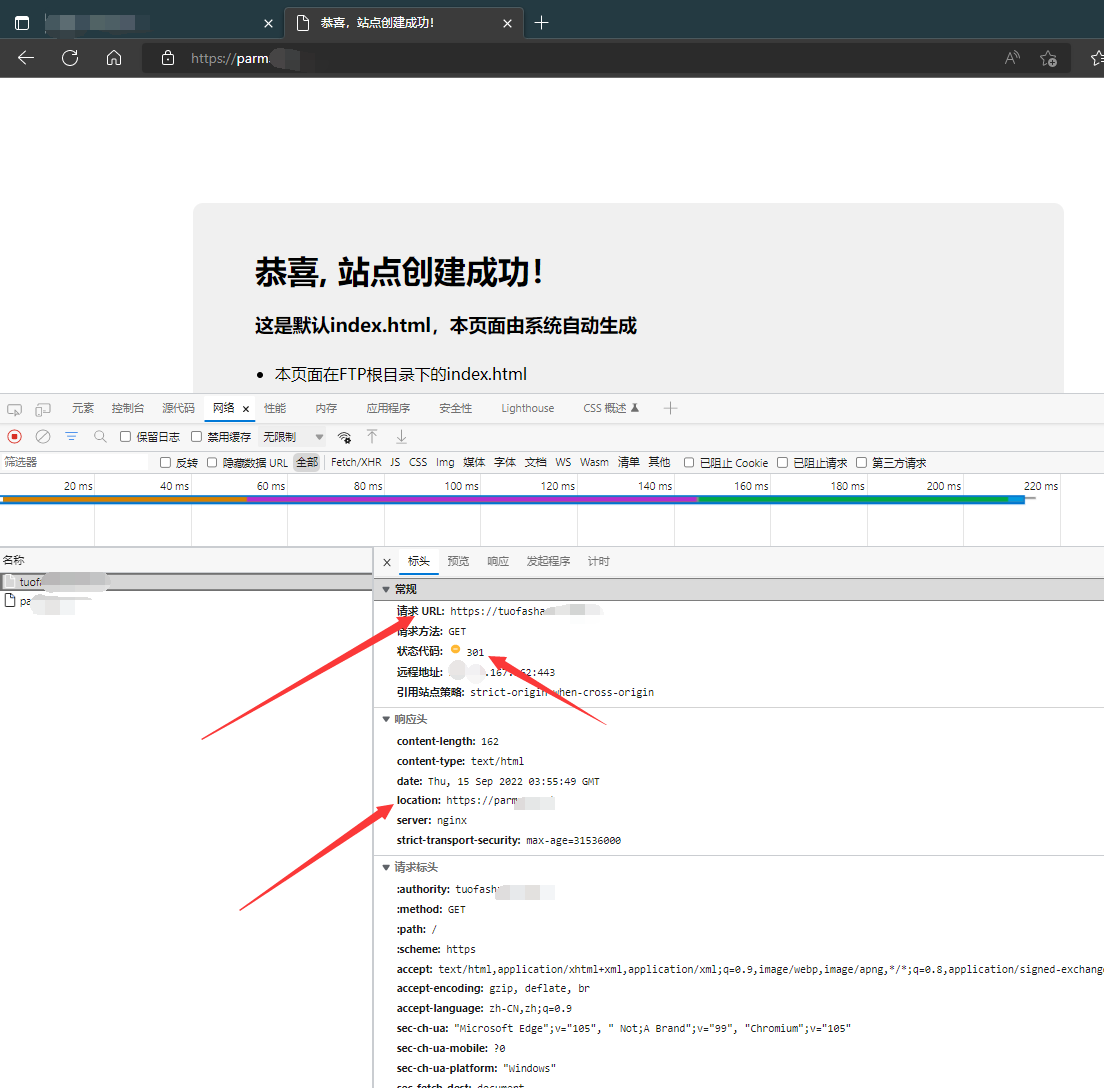Tick the 隐藏数据 URL checkbox
This screenshot has width=1104, height=1088.
(212, 463)
